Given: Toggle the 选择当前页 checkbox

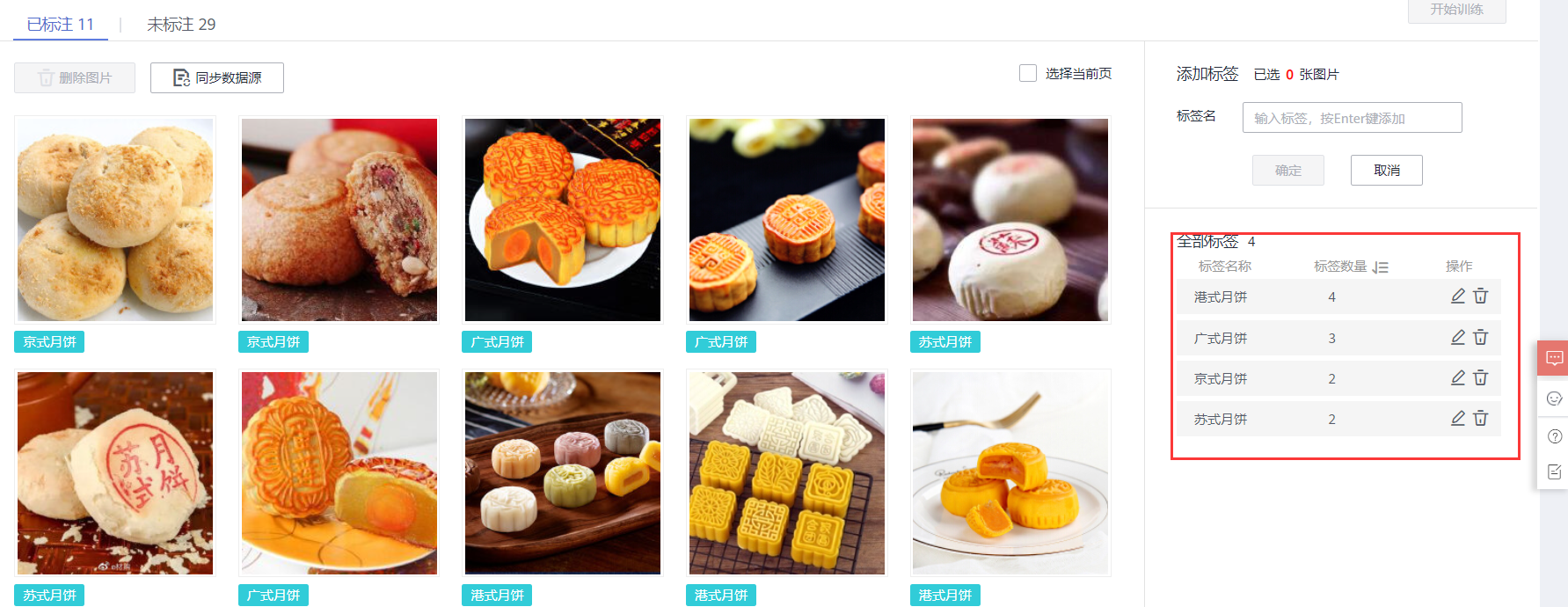Looking at the screenshot, I should click(1027, 73).
